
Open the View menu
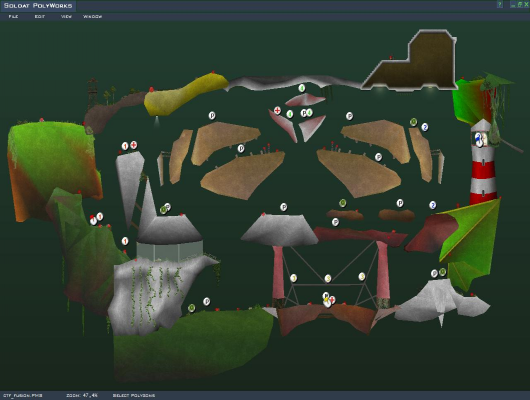66,16
